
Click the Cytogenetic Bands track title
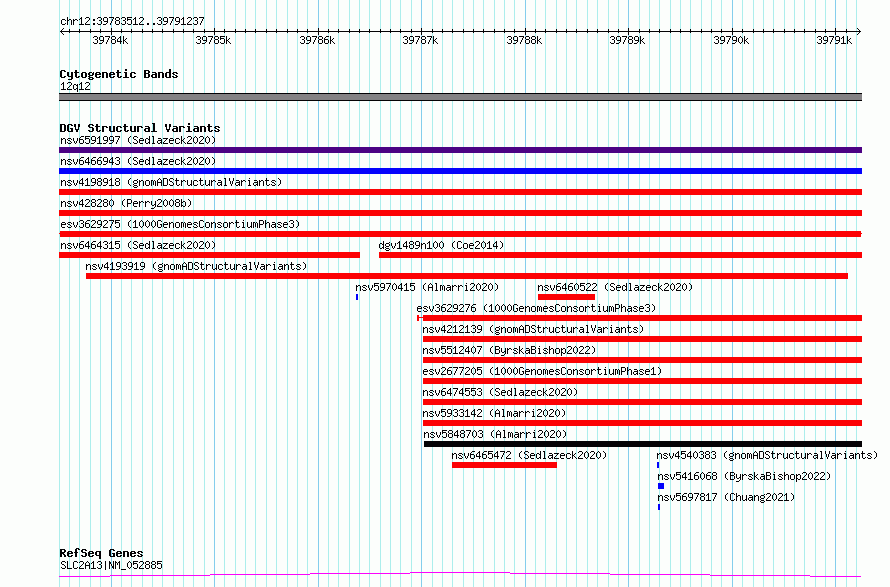tap(119, 74)
